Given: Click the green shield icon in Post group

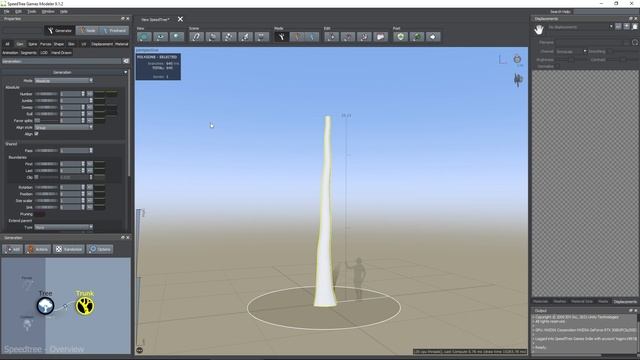Looking at the screenshot, I should pyautogui.click(x=400, y=37).
